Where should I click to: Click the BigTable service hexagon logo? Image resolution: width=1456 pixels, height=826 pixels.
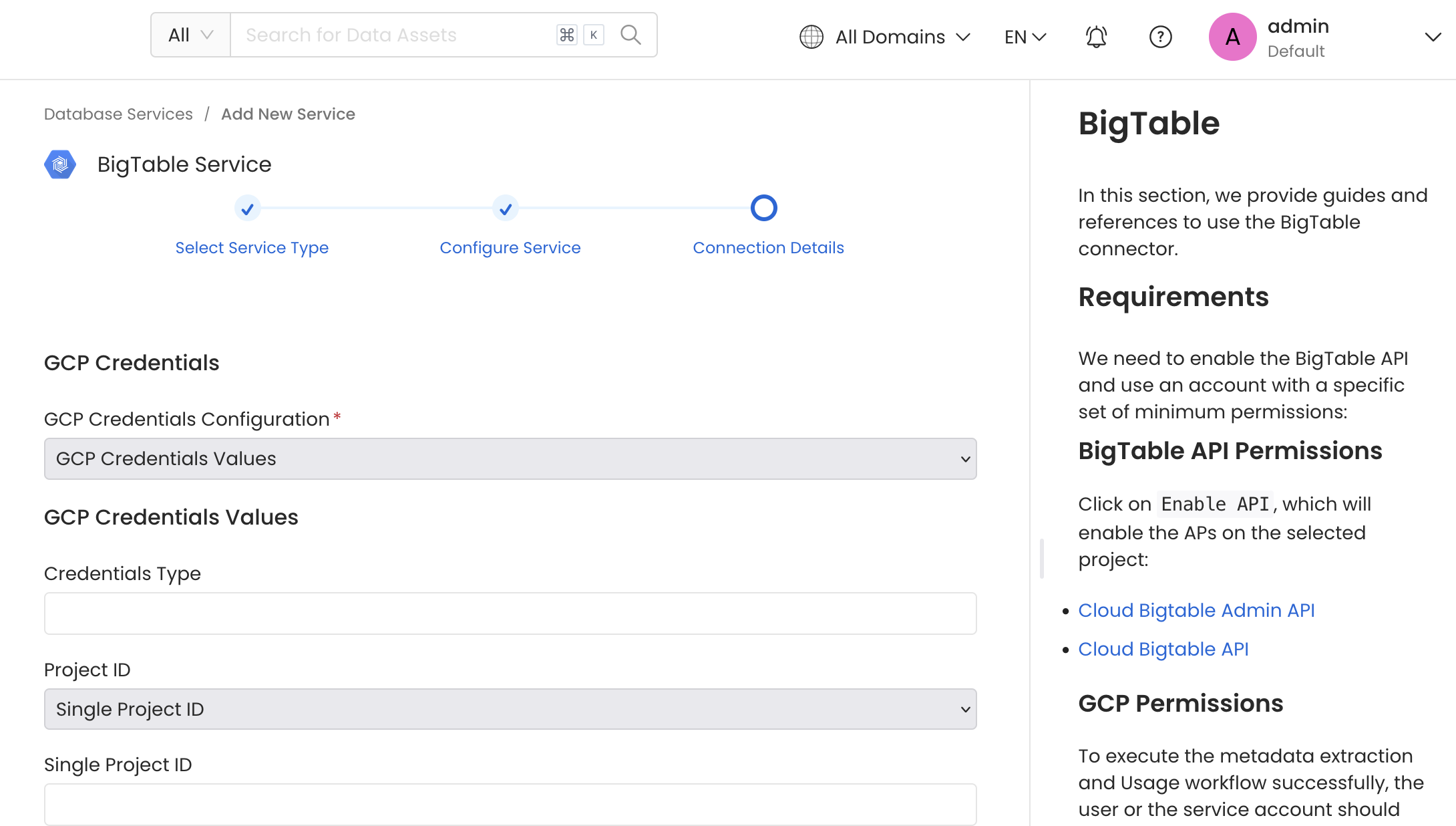tap(60, 164)
